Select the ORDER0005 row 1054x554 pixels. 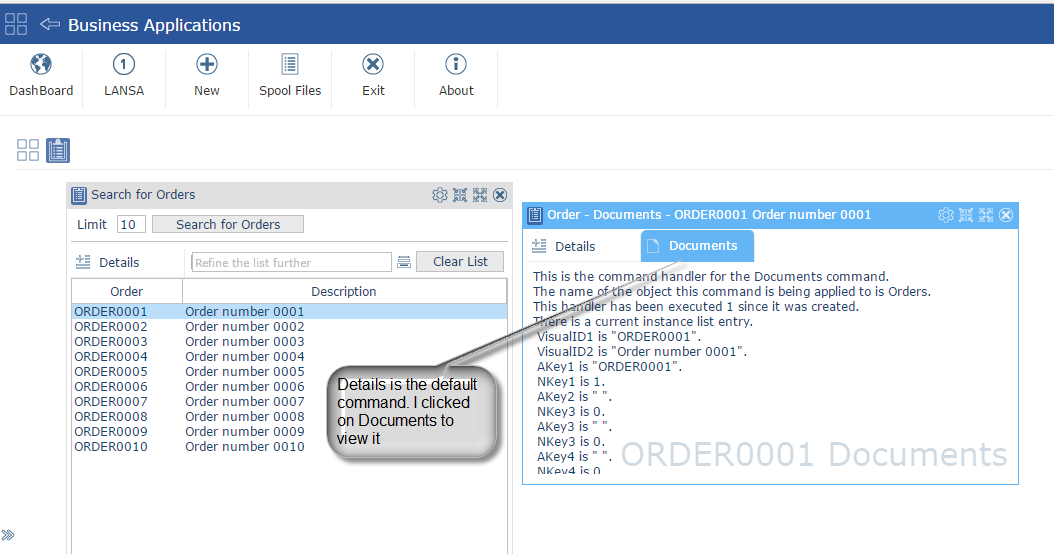(289, 372)
